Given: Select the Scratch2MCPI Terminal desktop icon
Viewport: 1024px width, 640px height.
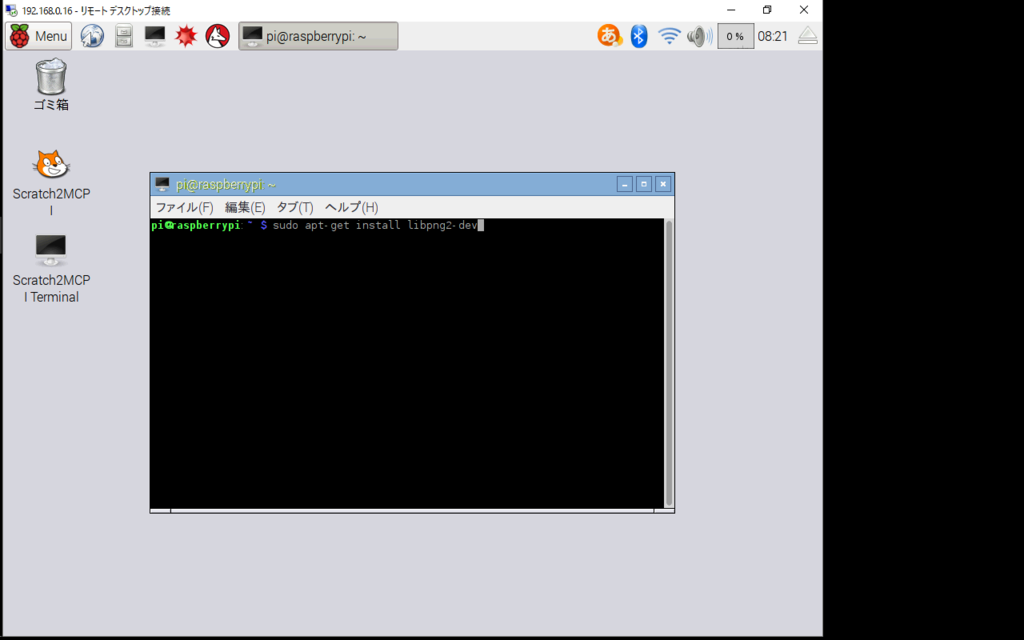Looking at the screenshot, I should click(51, 269).
